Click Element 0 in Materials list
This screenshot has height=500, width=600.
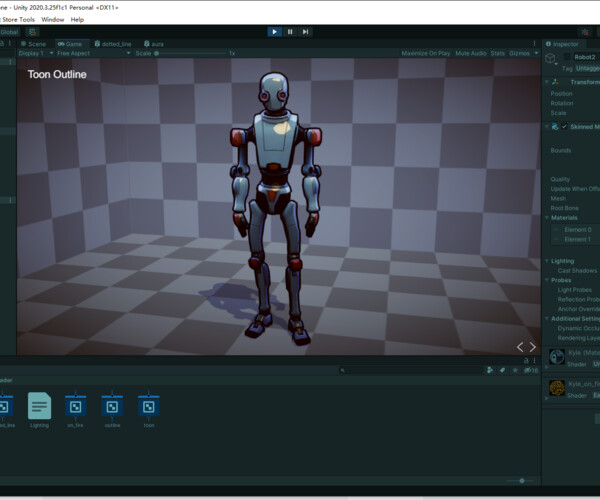click(577, 230)
